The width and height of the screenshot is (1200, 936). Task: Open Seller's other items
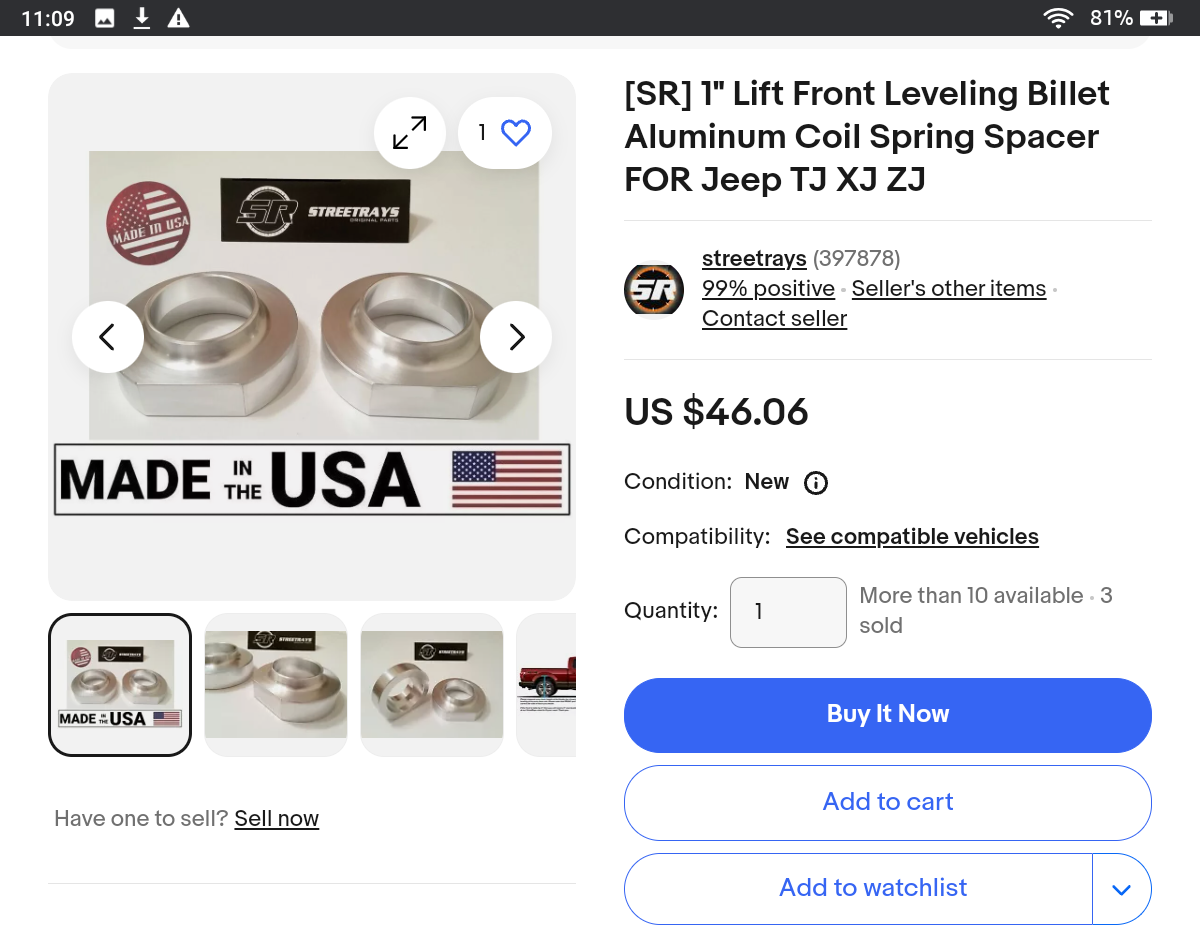949,289
